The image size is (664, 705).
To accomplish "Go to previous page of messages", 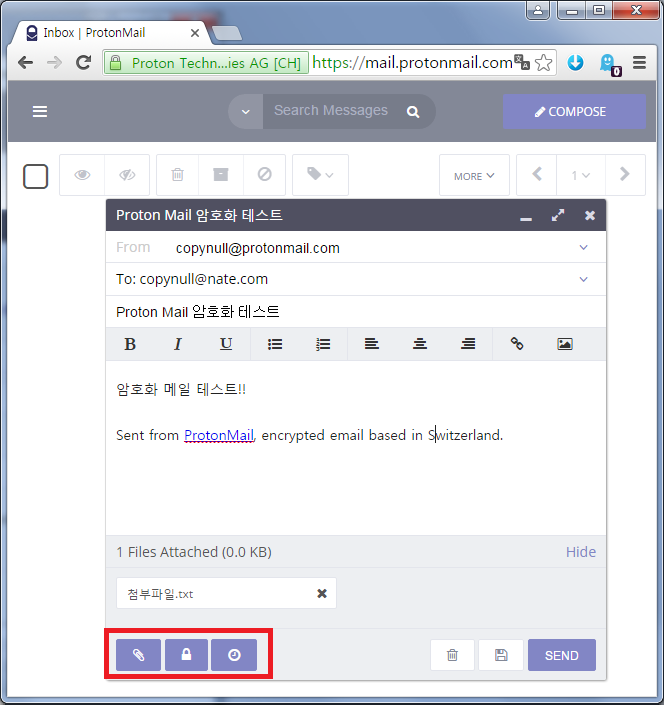I will [x=537, y=174].
